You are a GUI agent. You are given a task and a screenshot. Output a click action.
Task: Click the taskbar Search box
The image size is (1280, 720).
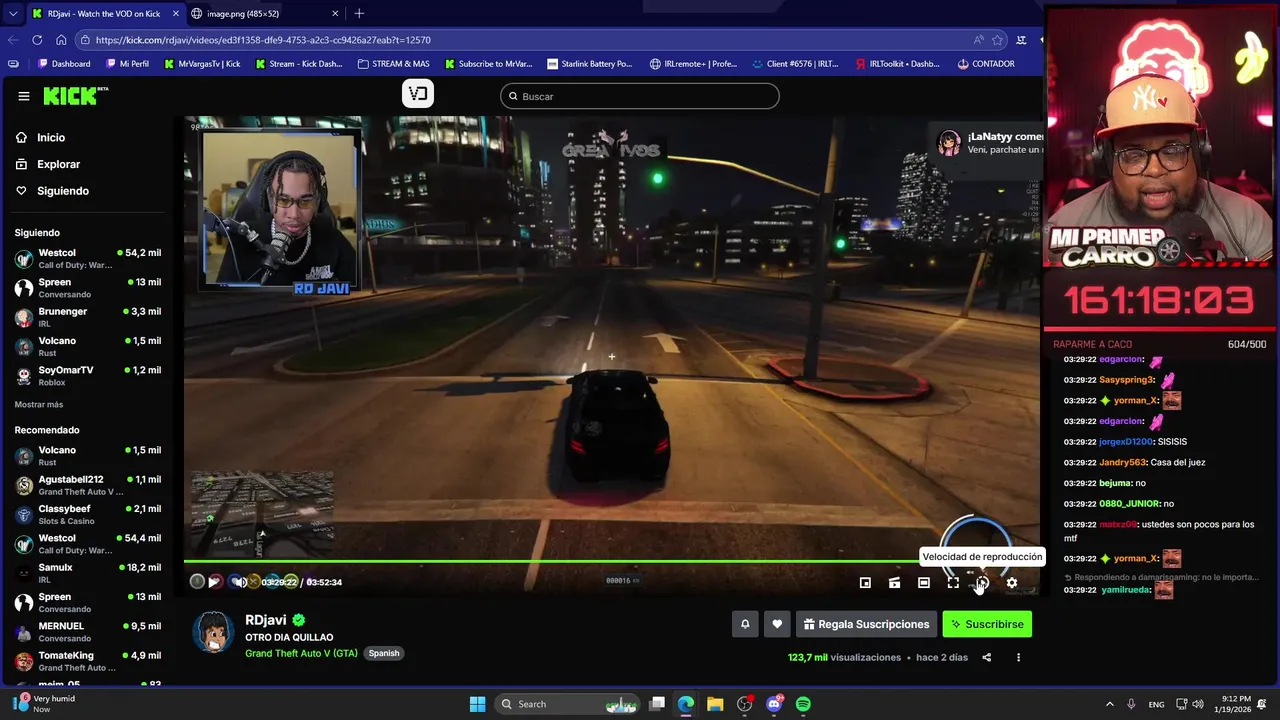coord(569,704)
